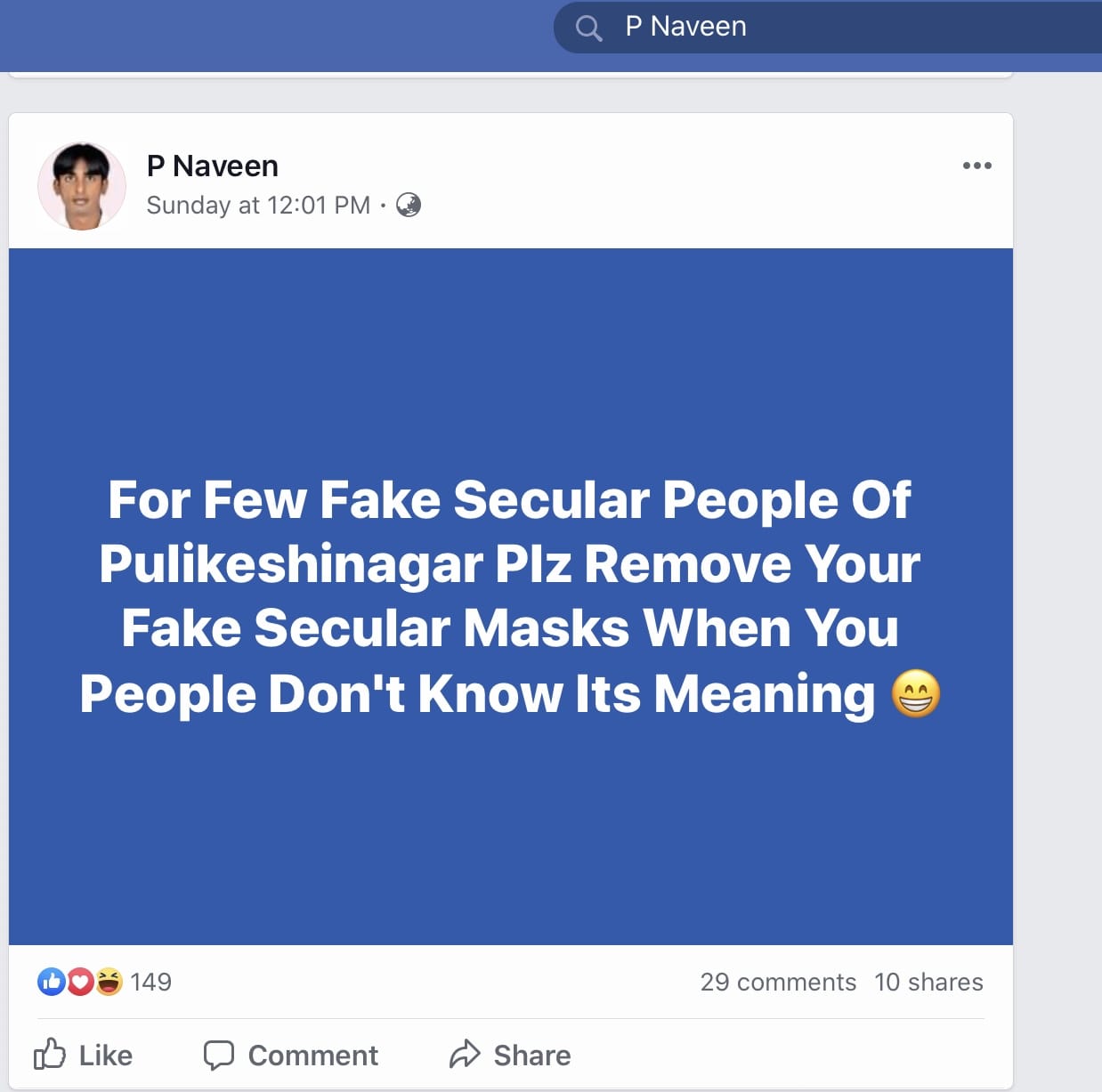The height and width of the screenshot is (1092, 1102).
Task: Open P Naveen's profile picture
Action: [82, 187]
